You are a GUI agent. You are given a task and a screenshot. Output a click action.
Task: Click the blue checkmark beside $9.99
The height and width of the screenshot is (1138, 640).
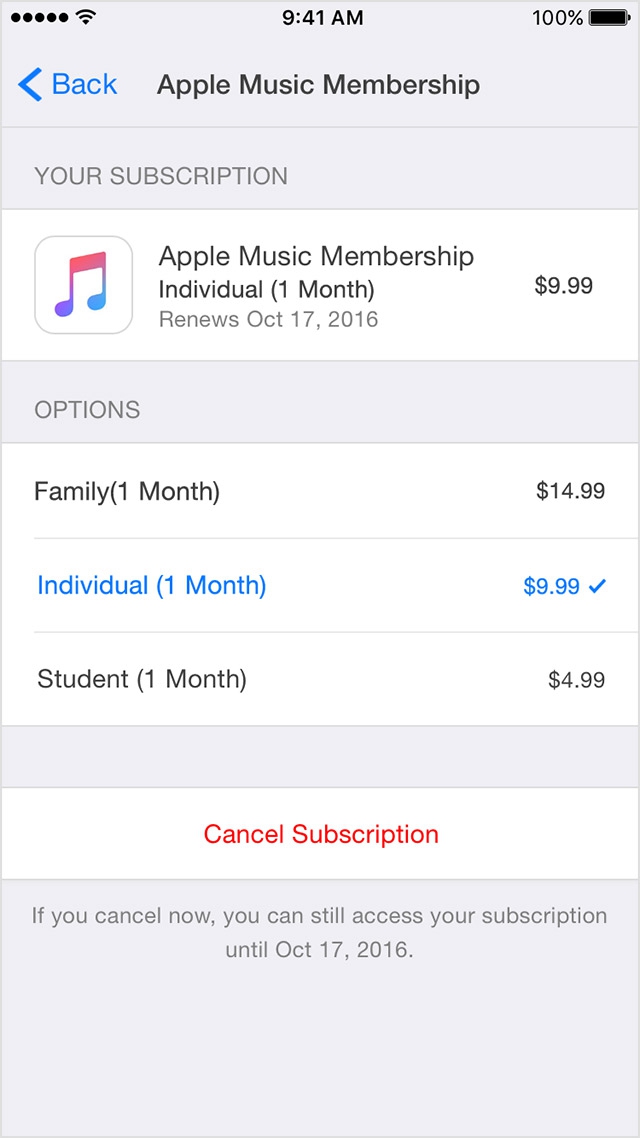(x=597, y=587)
